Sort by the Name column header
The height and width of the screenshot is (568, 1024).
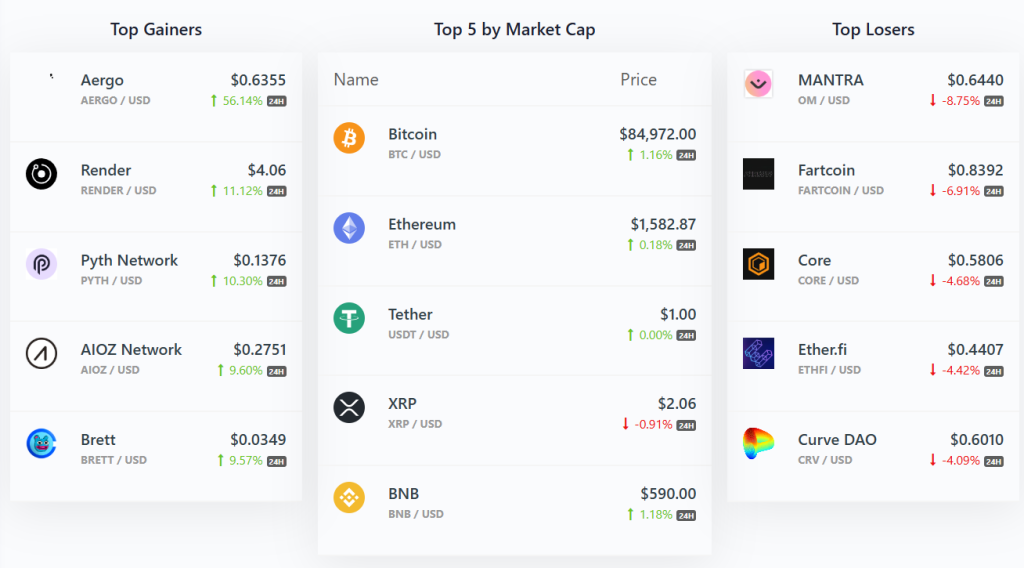pos(356,80)
